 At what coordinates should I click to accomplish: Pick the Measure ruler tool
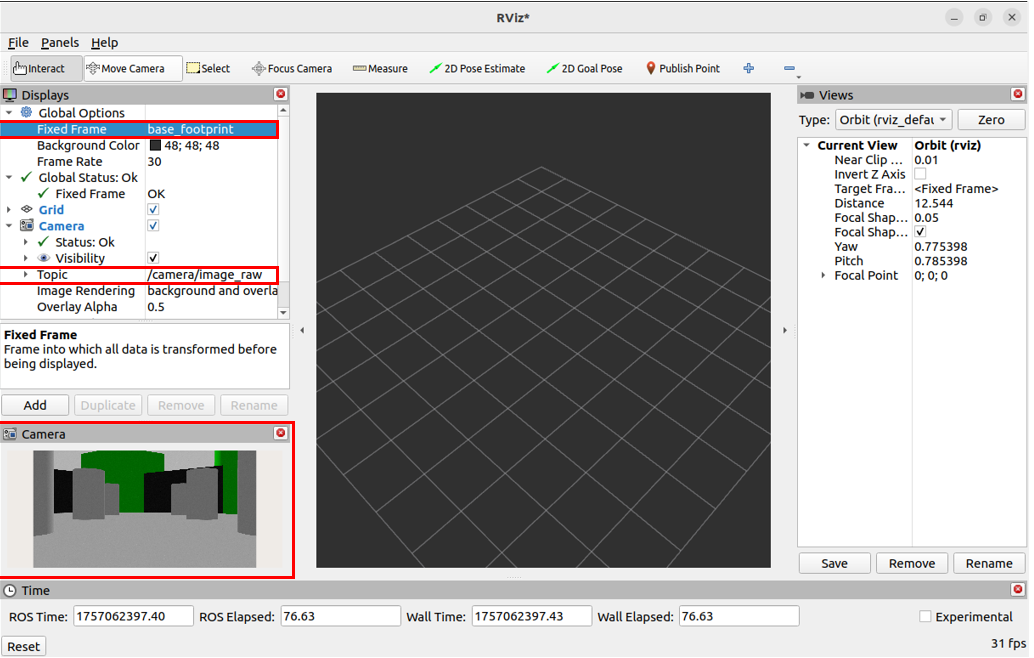pyautogui.click(x=380, y=68)
